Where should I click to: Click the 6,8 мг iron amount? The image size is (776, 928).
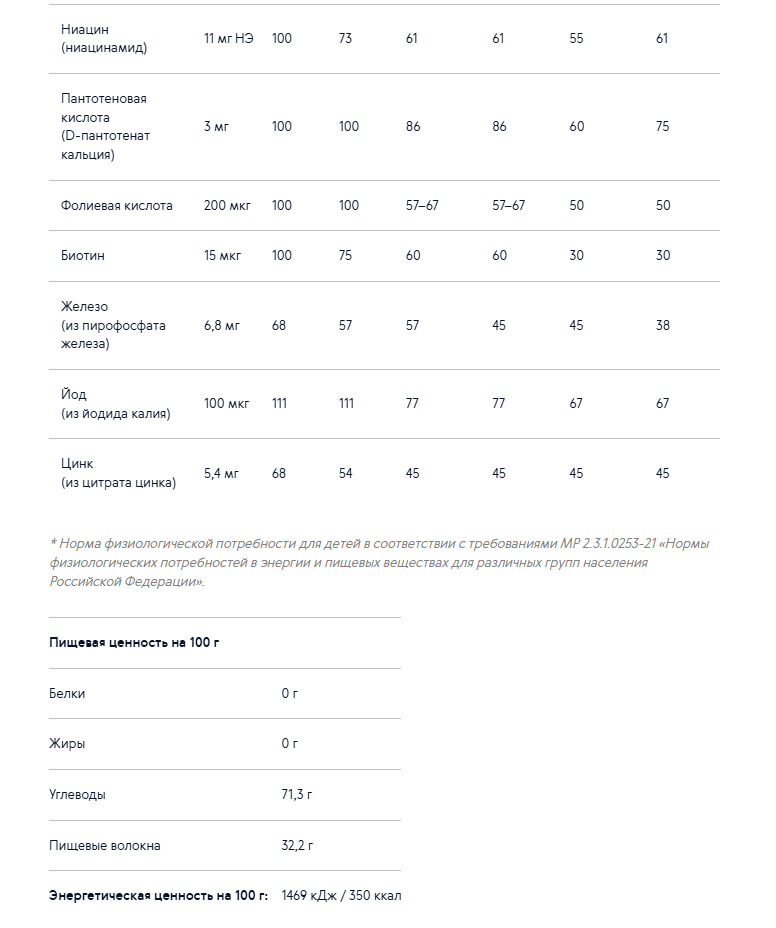tap(222, 326)
